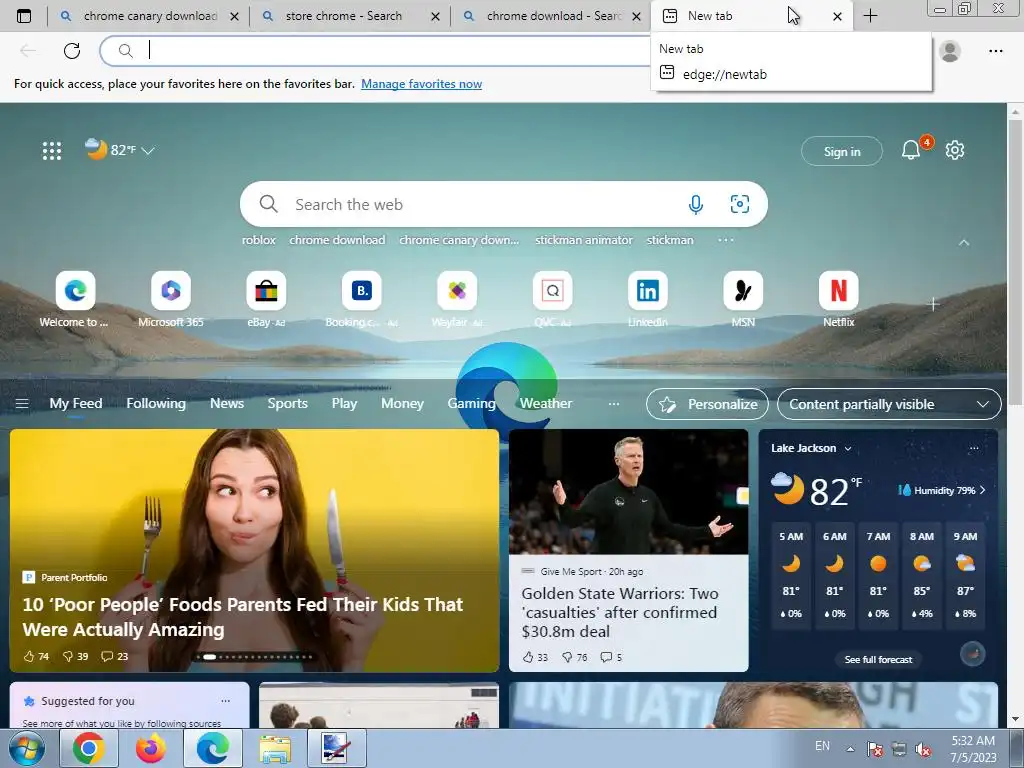Add a new quick link site
Image resolution: width=1024 pixels, height=768 pixels.
pyautogui.click(x=933, y=304)
